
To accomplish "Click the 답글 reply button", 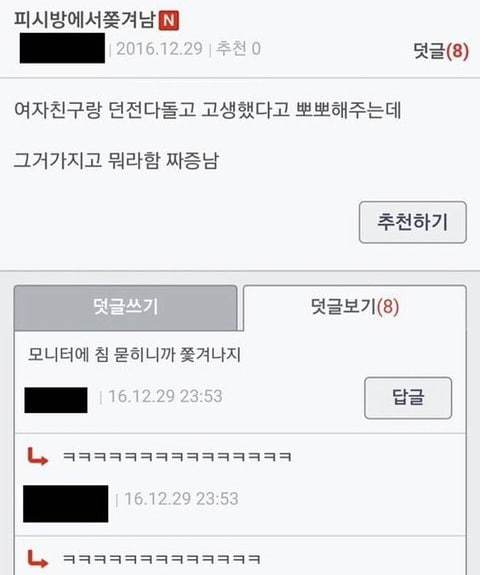I will [x=408, y=398].
